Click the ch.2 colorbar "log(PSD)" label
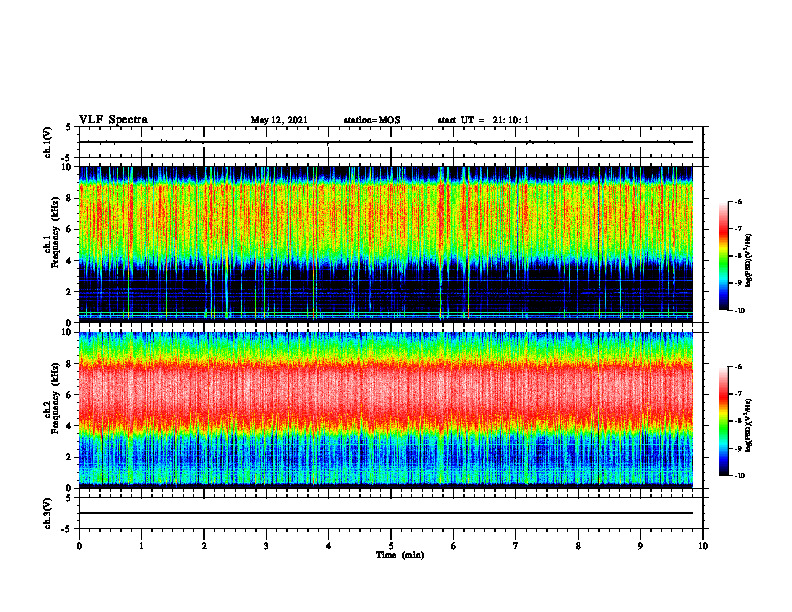Viewport: 792px width, 612px height. coord(749,426)
